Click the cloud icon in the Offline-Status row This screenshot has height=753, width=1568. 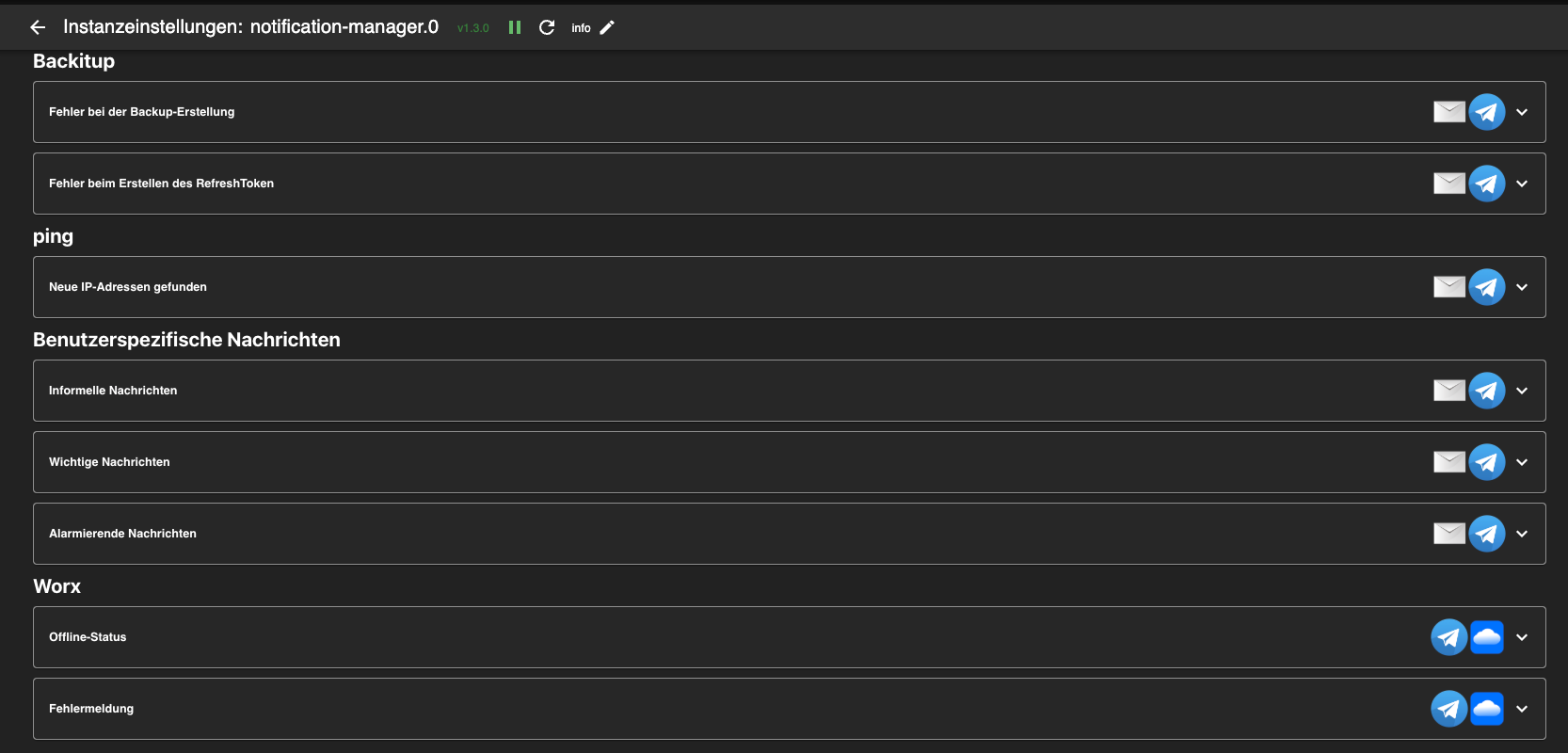[x=1487, y=637]
